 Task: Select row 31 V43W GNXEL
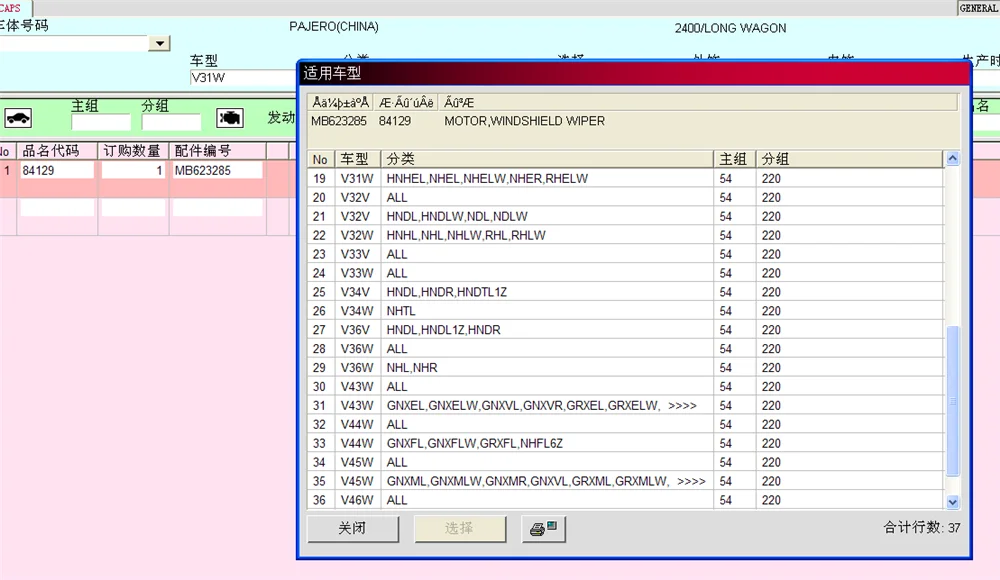tap(625, 406)
